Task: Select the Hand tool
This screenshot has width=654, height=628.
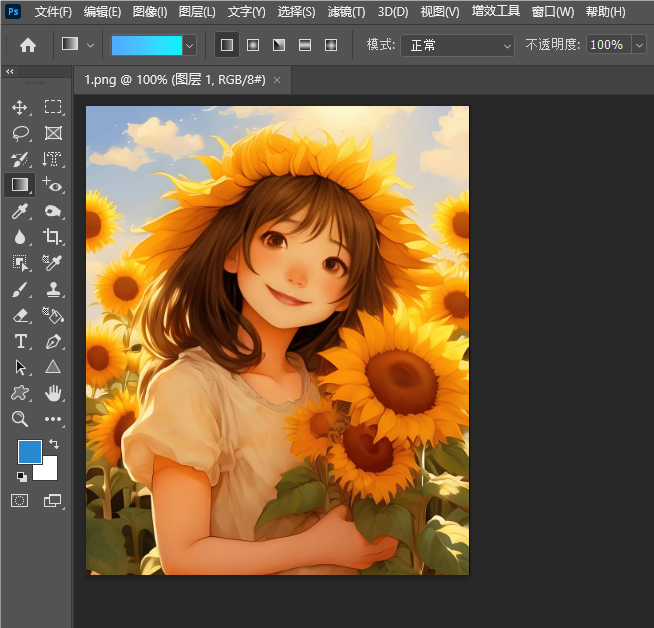Action: pyautogui.click(x=53, y=393)
